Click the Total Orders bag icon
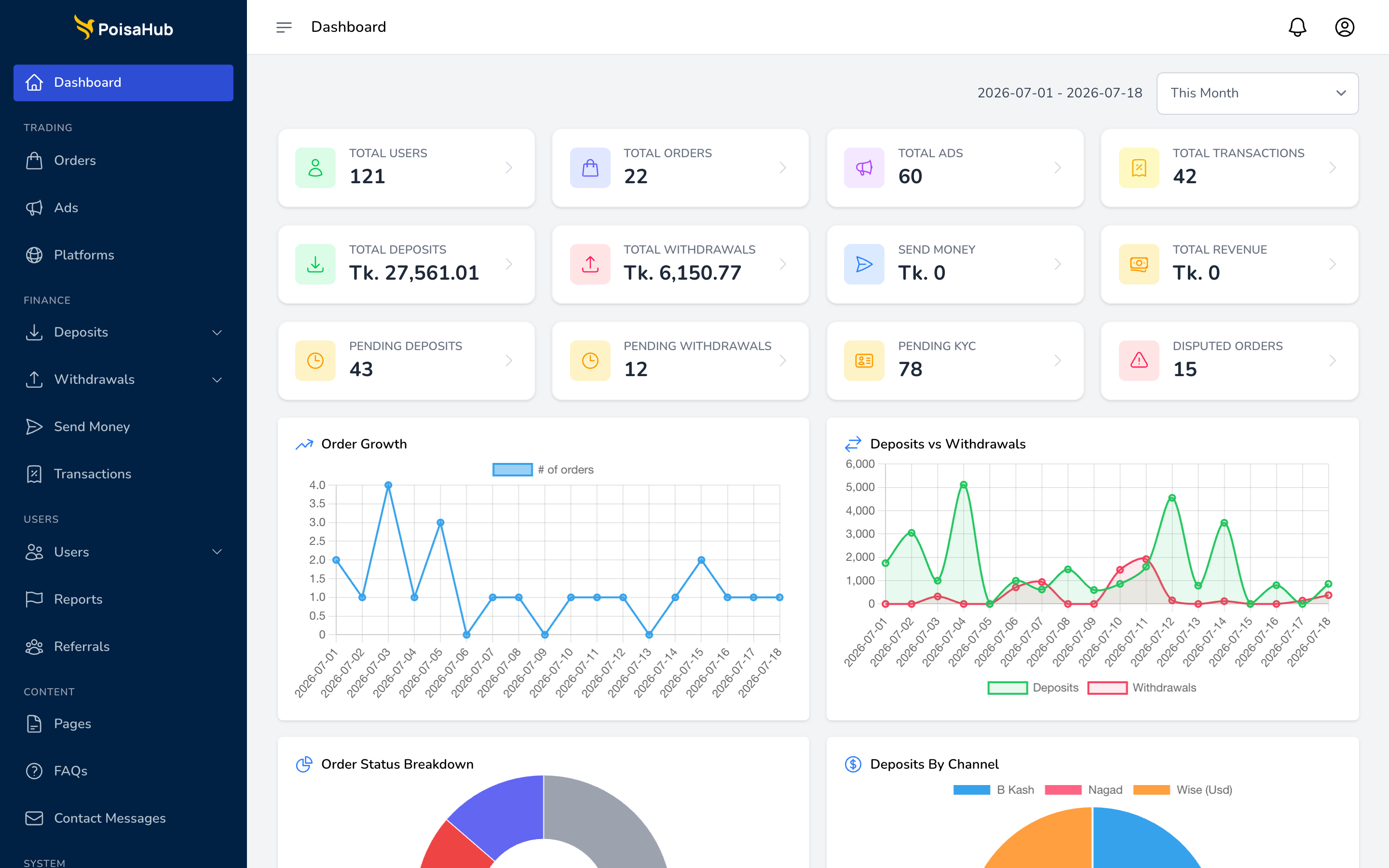This screenshot has width=1389, height=868. (590, 168)
